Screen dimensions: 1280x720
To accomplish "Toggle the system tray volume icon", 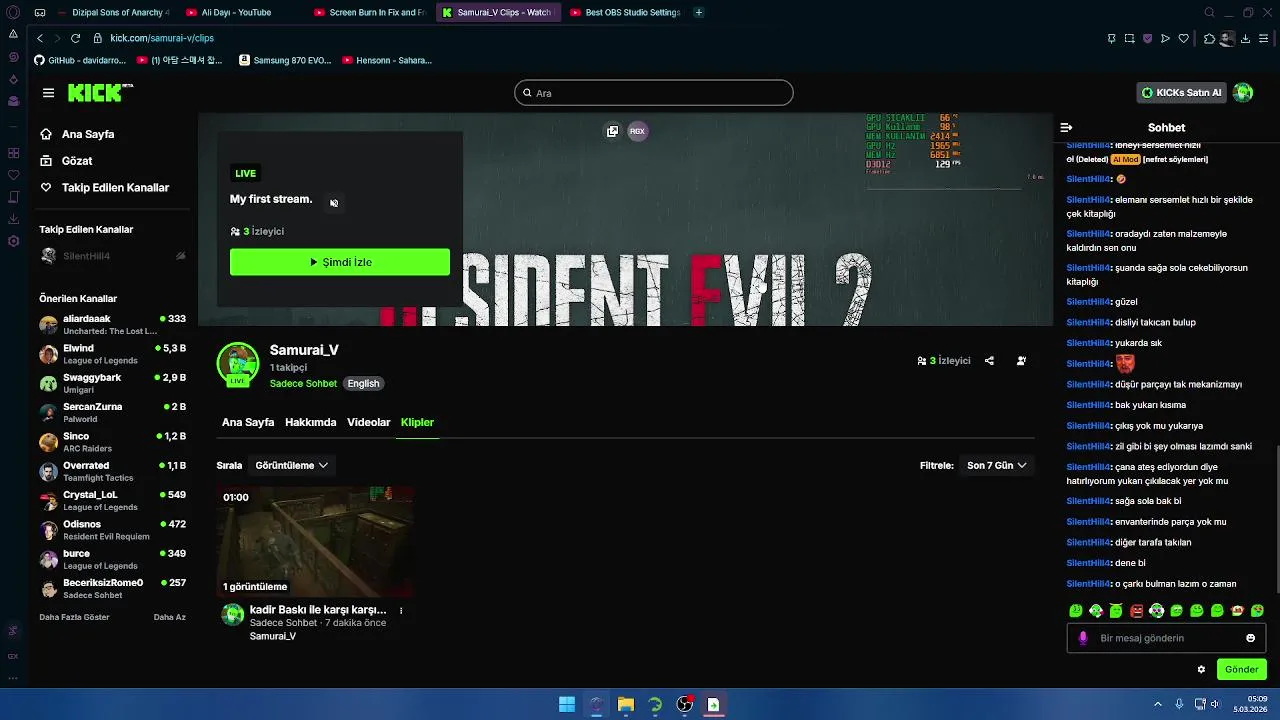I will point(1215,704).
